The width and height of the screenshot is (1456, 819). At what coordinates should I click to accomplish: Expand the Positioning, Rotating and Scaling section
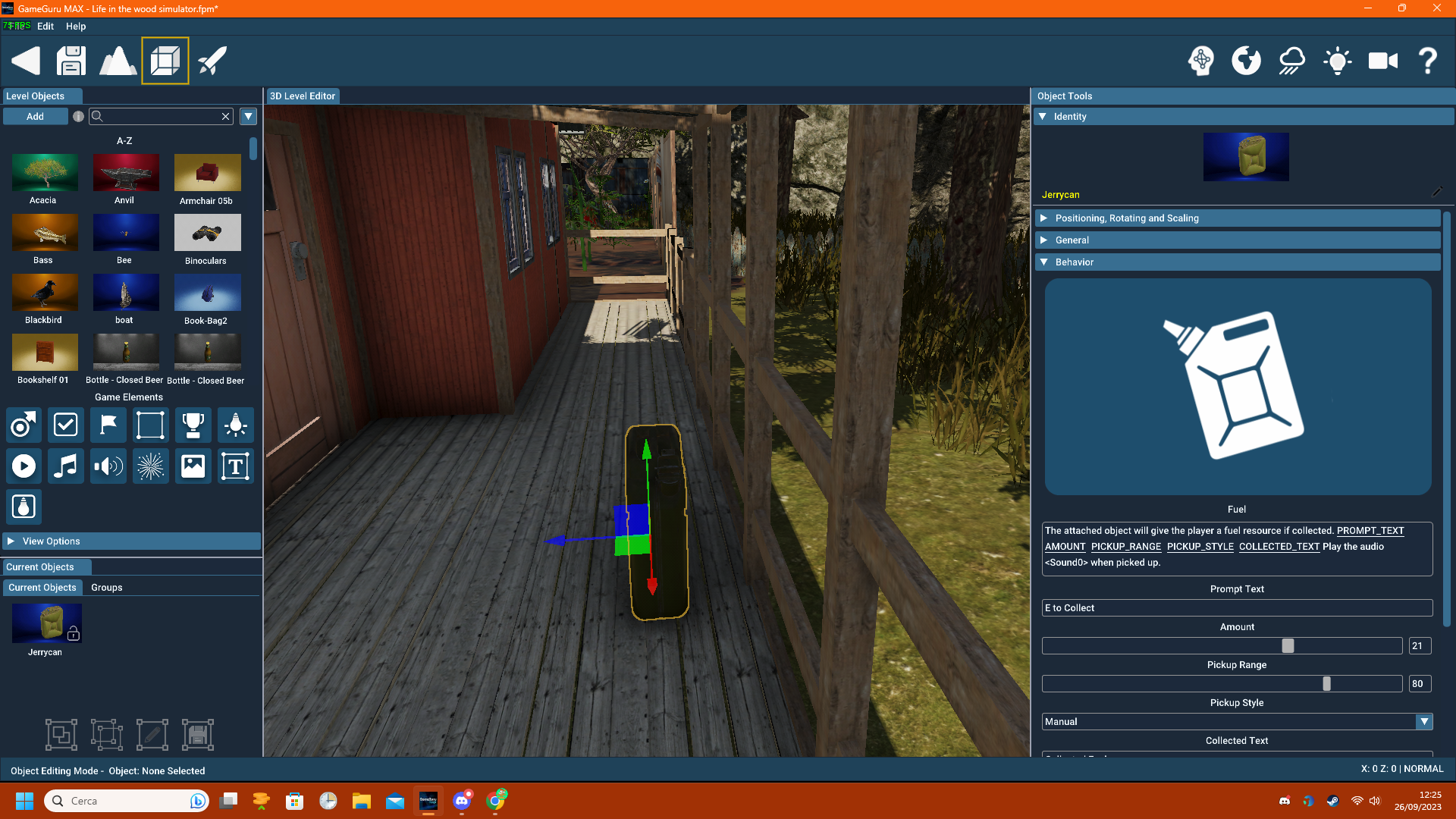pos(1044,218)
